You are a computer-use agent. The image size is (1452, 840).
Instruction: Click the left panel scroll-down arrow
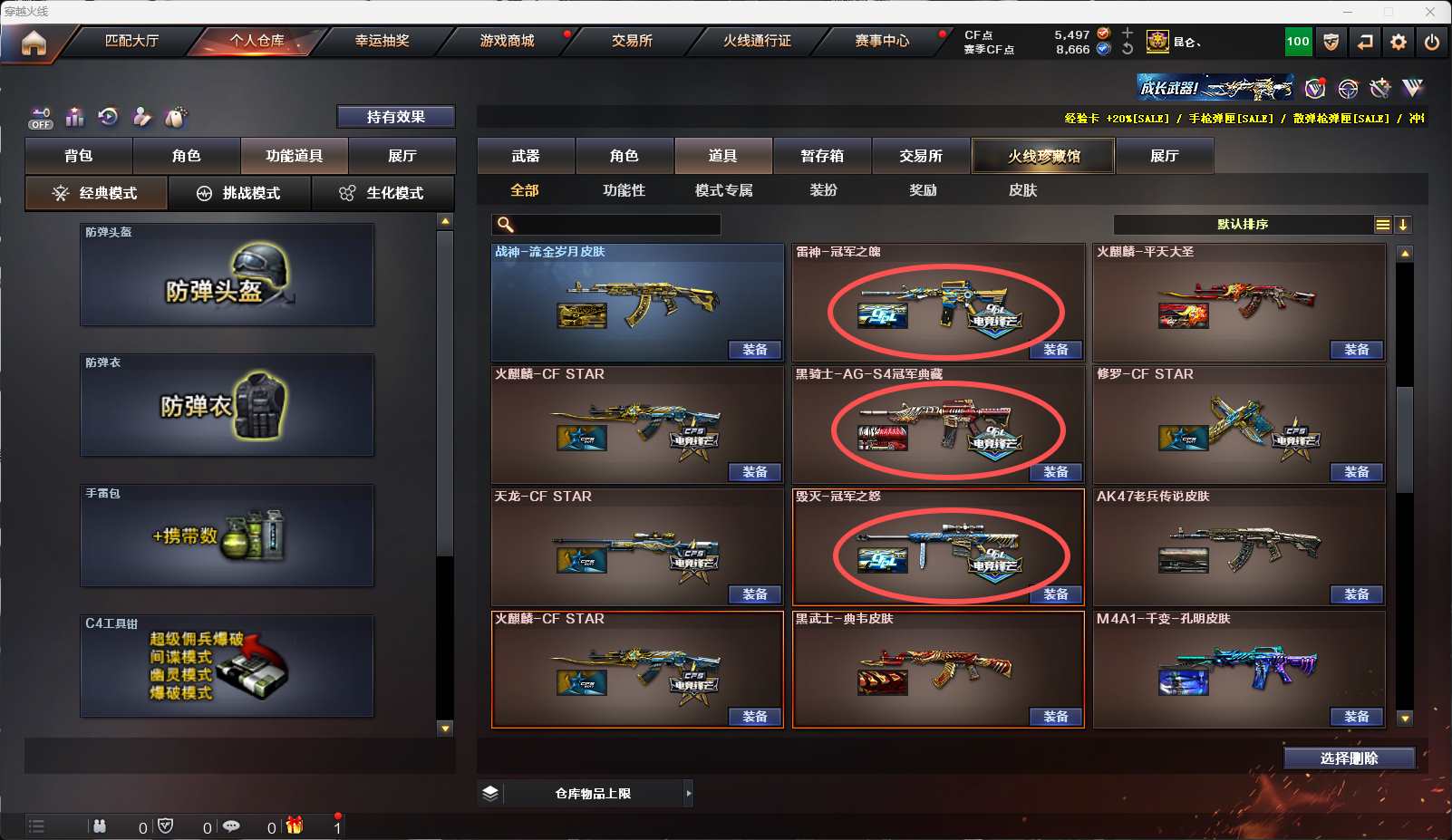[x=445, y=728]
